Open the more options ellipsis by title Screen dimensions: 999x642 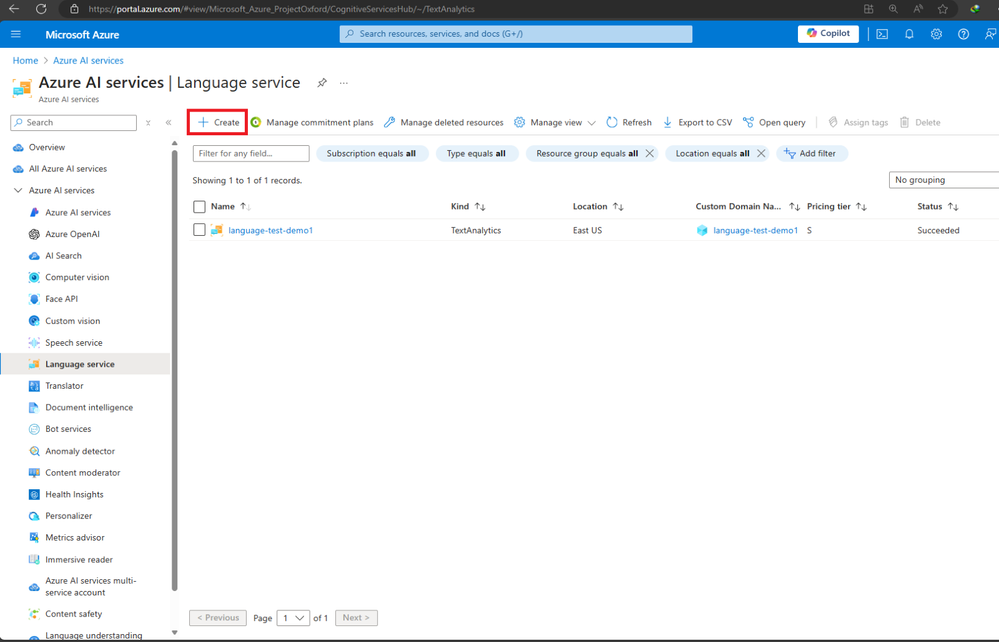(343, 83)
